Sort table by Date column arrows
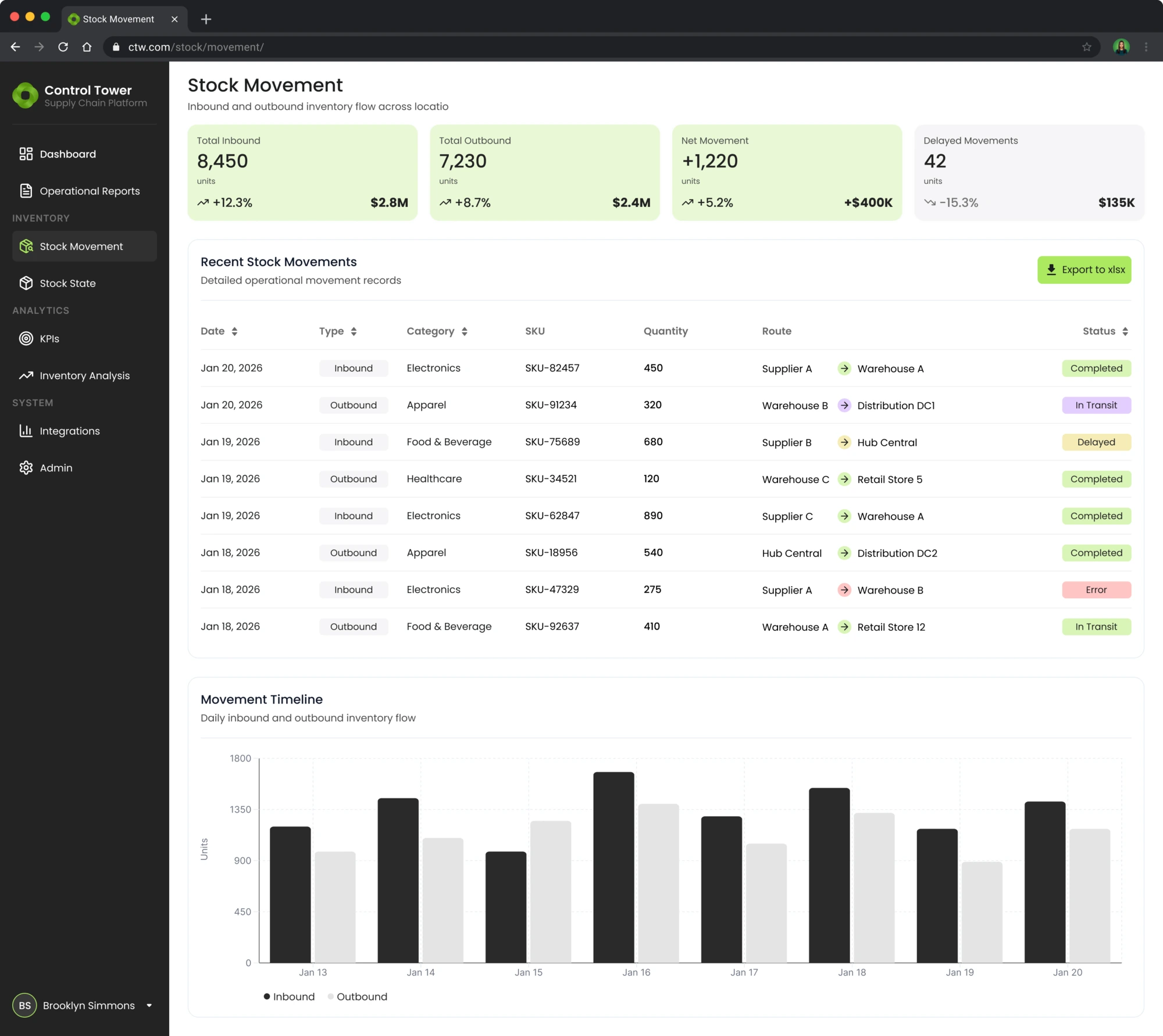1163x1036 pixels. point(234,331)
